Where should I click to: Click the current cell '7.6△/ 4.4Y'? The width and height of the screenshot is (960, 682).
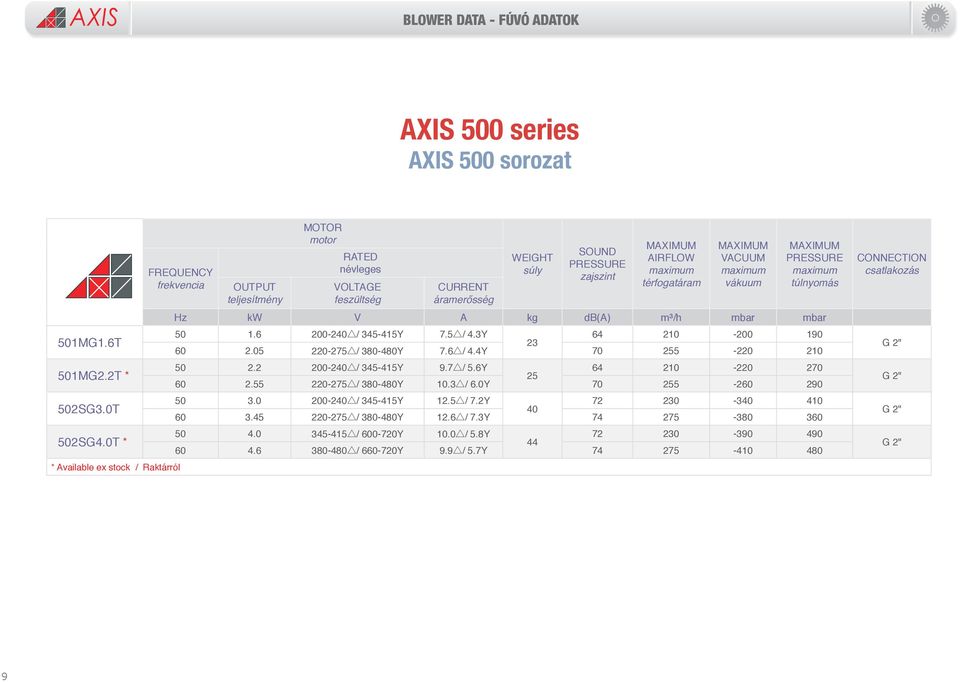pyautogui.click(x=463, y=351)
